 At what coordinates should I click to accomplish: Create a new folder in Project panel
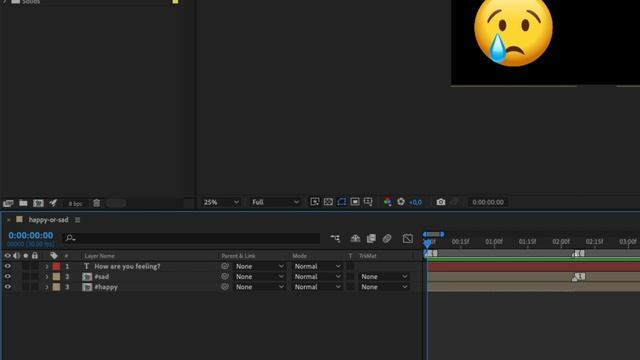pos(23,203)
